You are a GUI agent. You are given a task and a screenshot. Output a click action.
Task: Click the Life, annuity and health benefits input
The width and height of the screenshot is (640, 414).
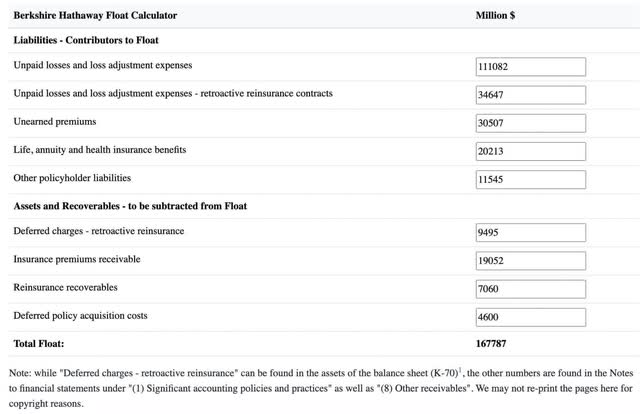(530, 151)
